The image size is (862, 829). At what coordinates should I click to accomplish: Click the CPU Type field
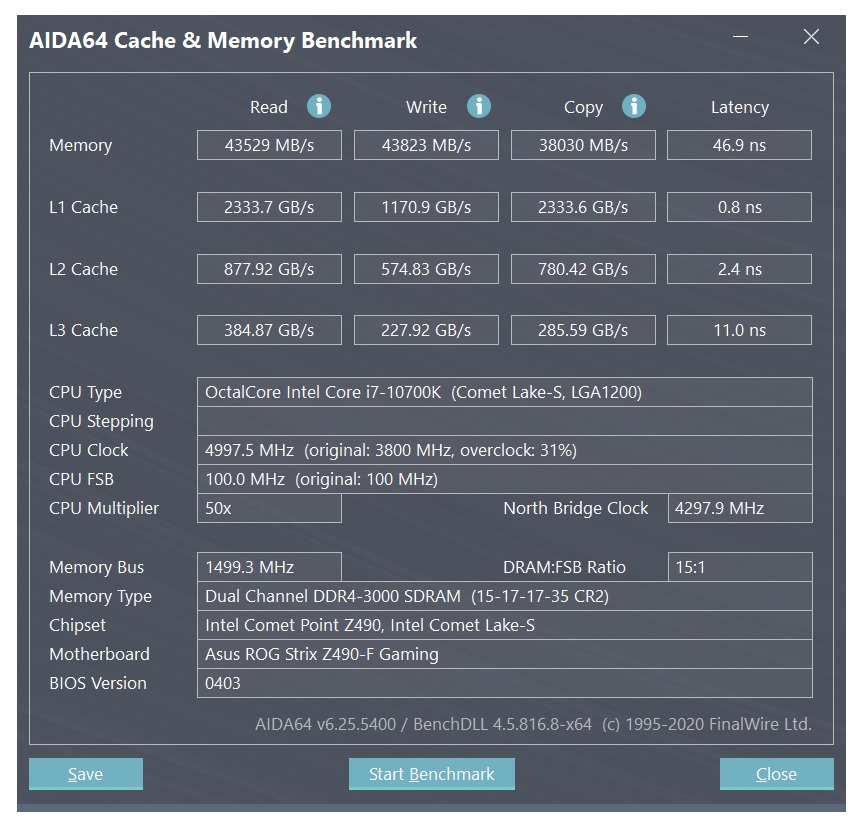click(504, 392)
